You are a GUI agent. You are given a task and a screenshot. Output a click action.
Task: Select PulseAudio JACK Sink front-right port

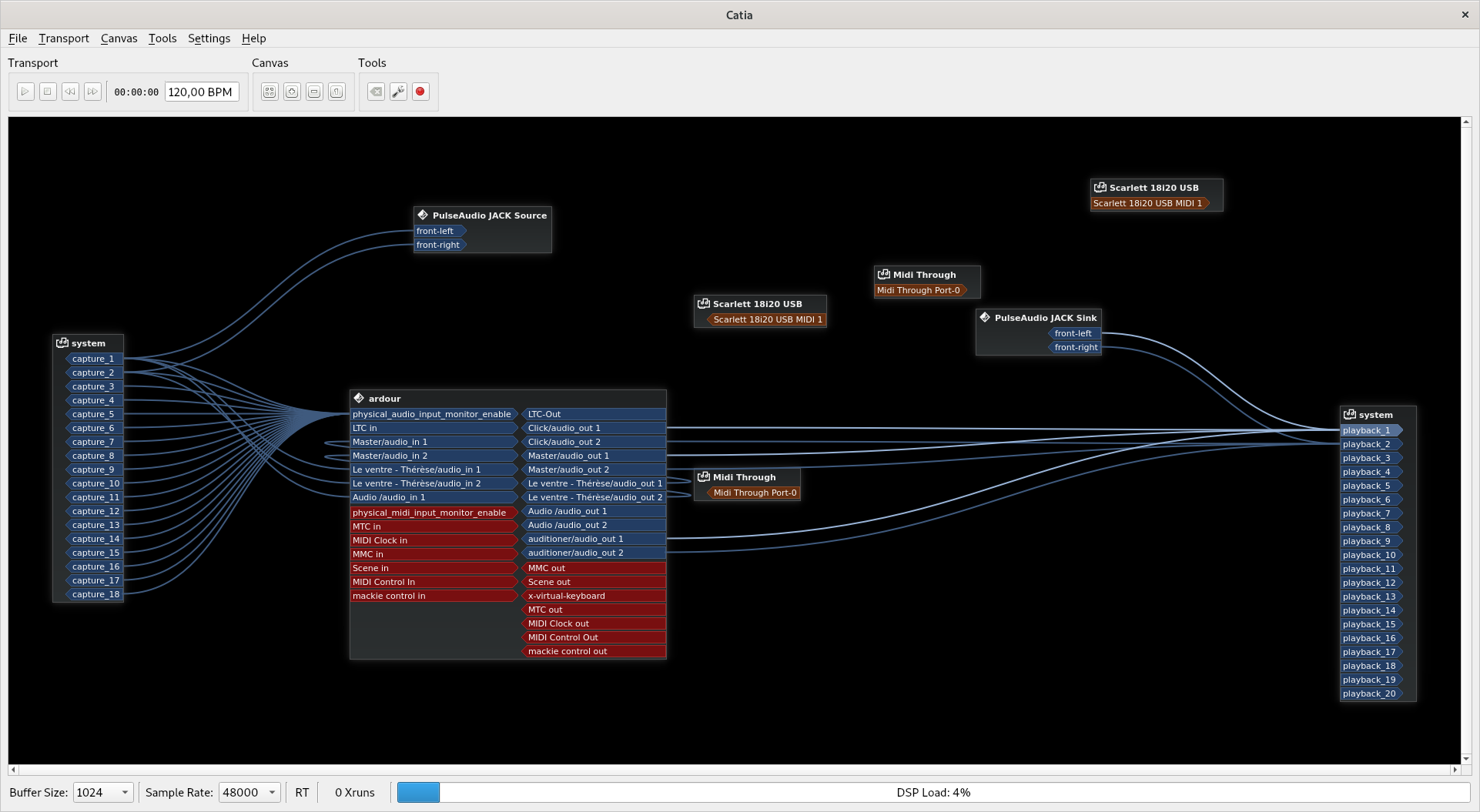pos(1075,347)
